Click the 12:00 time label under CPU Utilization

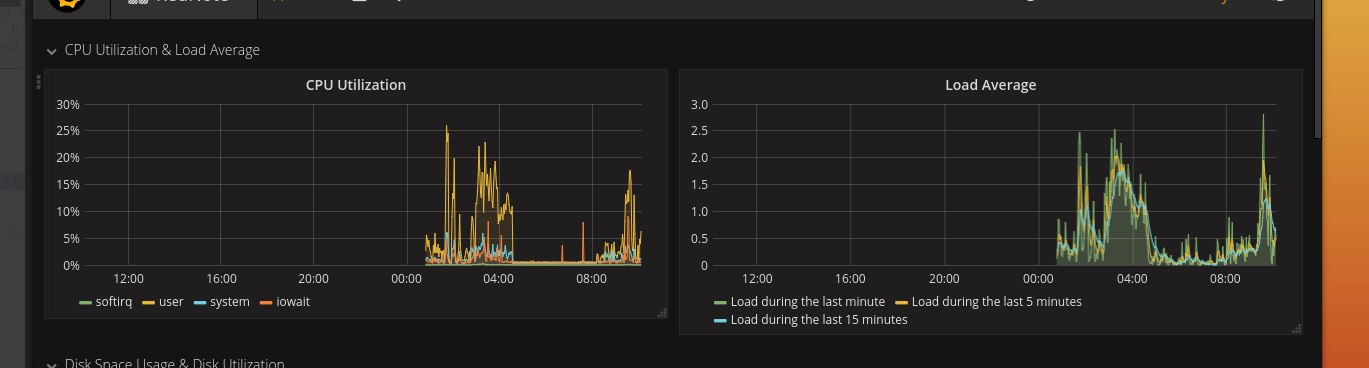129,279
